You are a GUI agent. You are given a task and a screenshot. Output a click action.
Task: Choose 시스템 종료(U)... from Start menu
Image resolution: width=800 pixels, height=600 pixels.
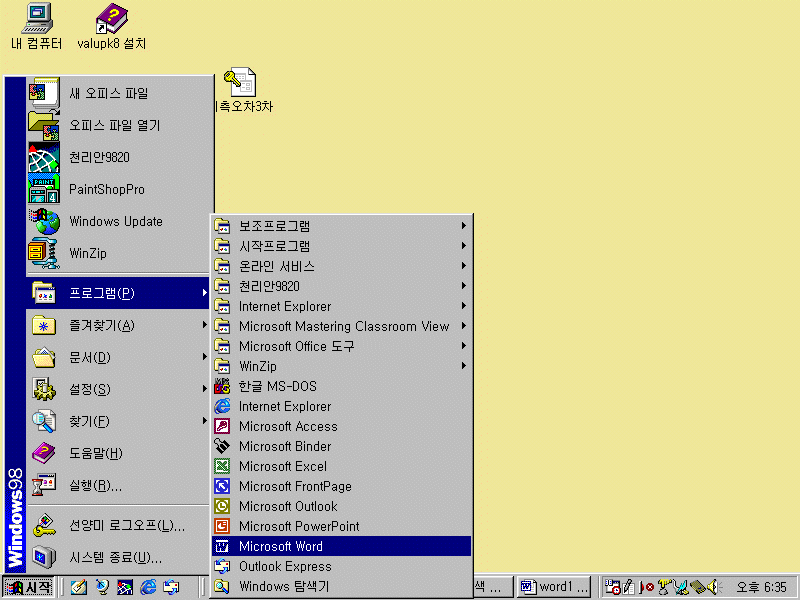(x=118, y=558)
